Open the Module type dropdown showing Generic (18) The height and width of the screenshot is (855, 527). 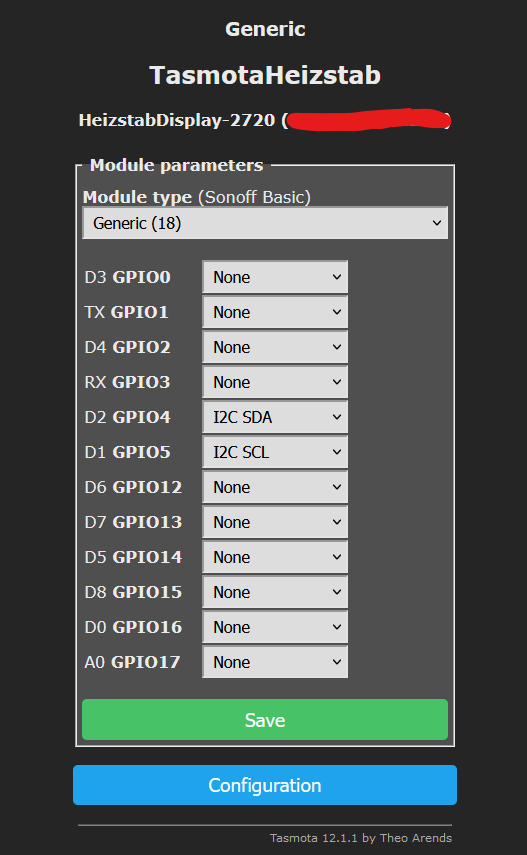click(x=265, y=223)
